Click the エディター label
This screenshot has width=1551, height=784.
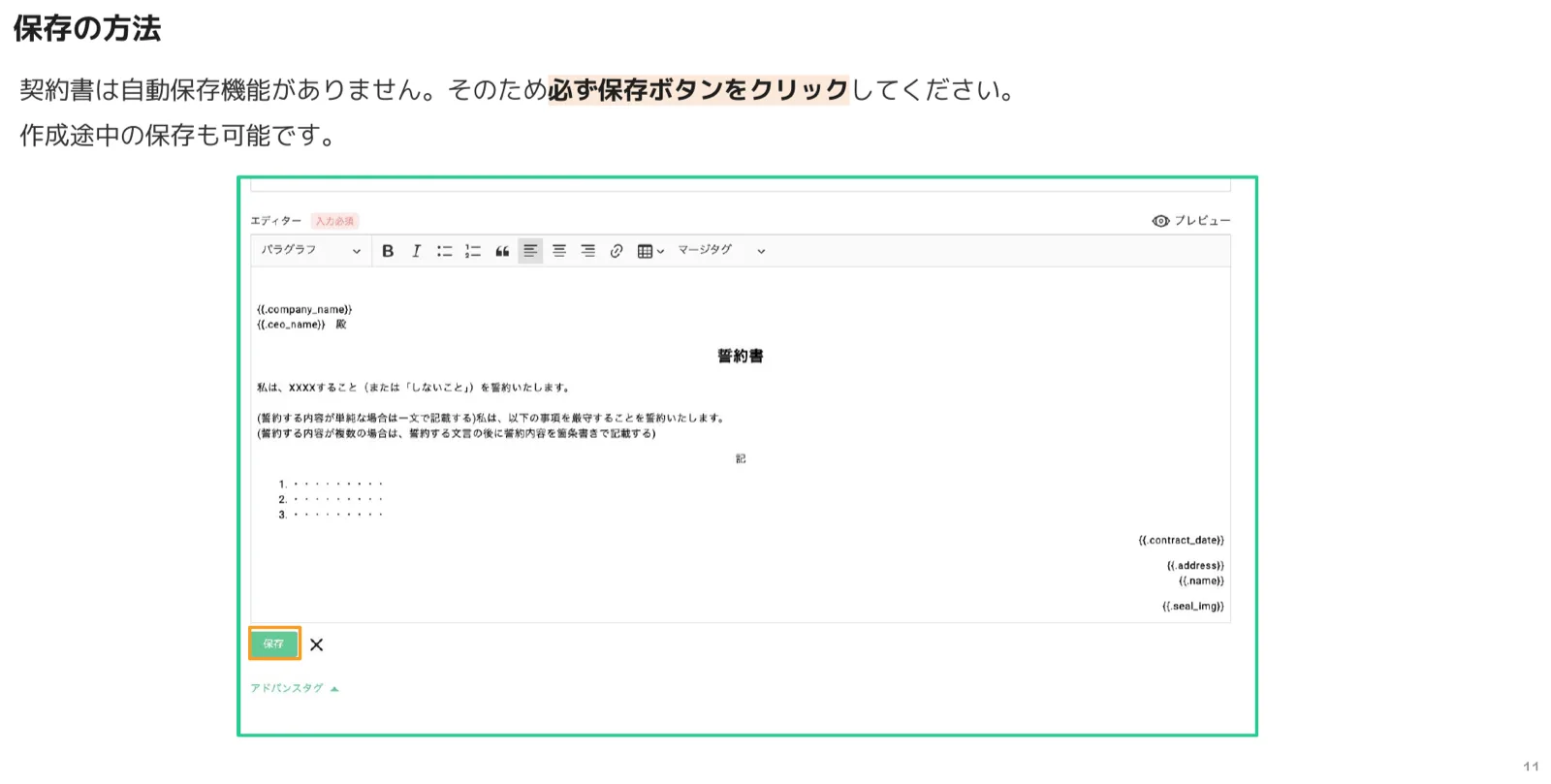276,221
